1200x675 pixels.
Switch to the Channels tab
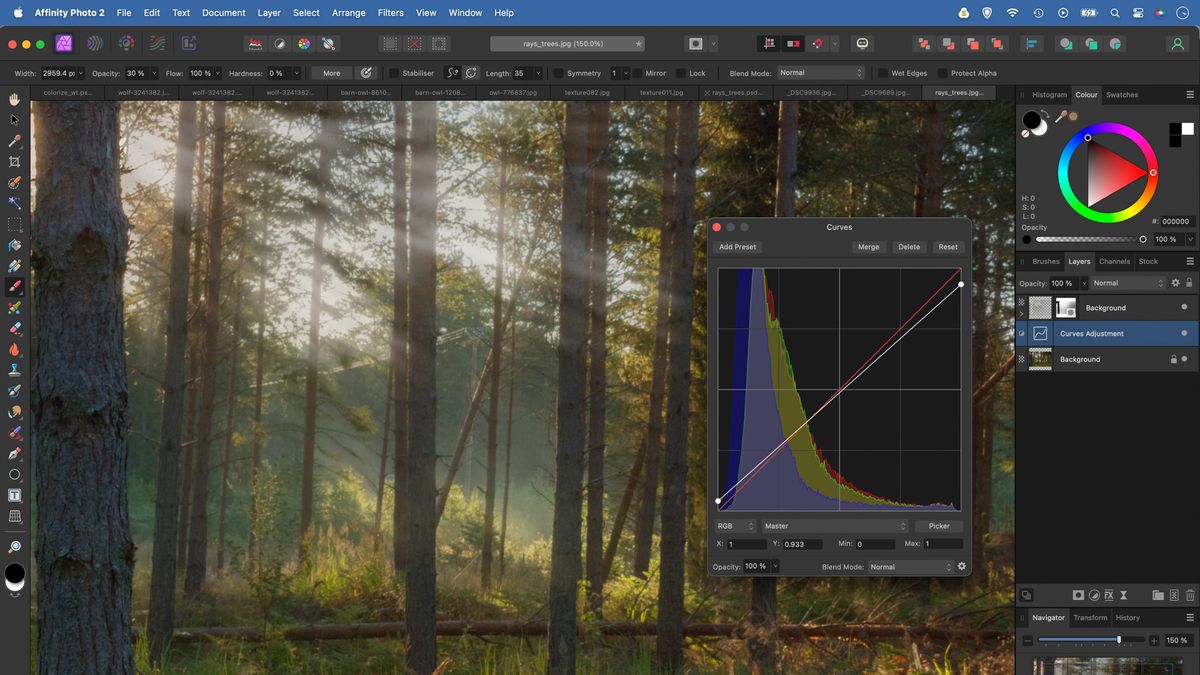pyautogui.click(x=1114, y=261)
